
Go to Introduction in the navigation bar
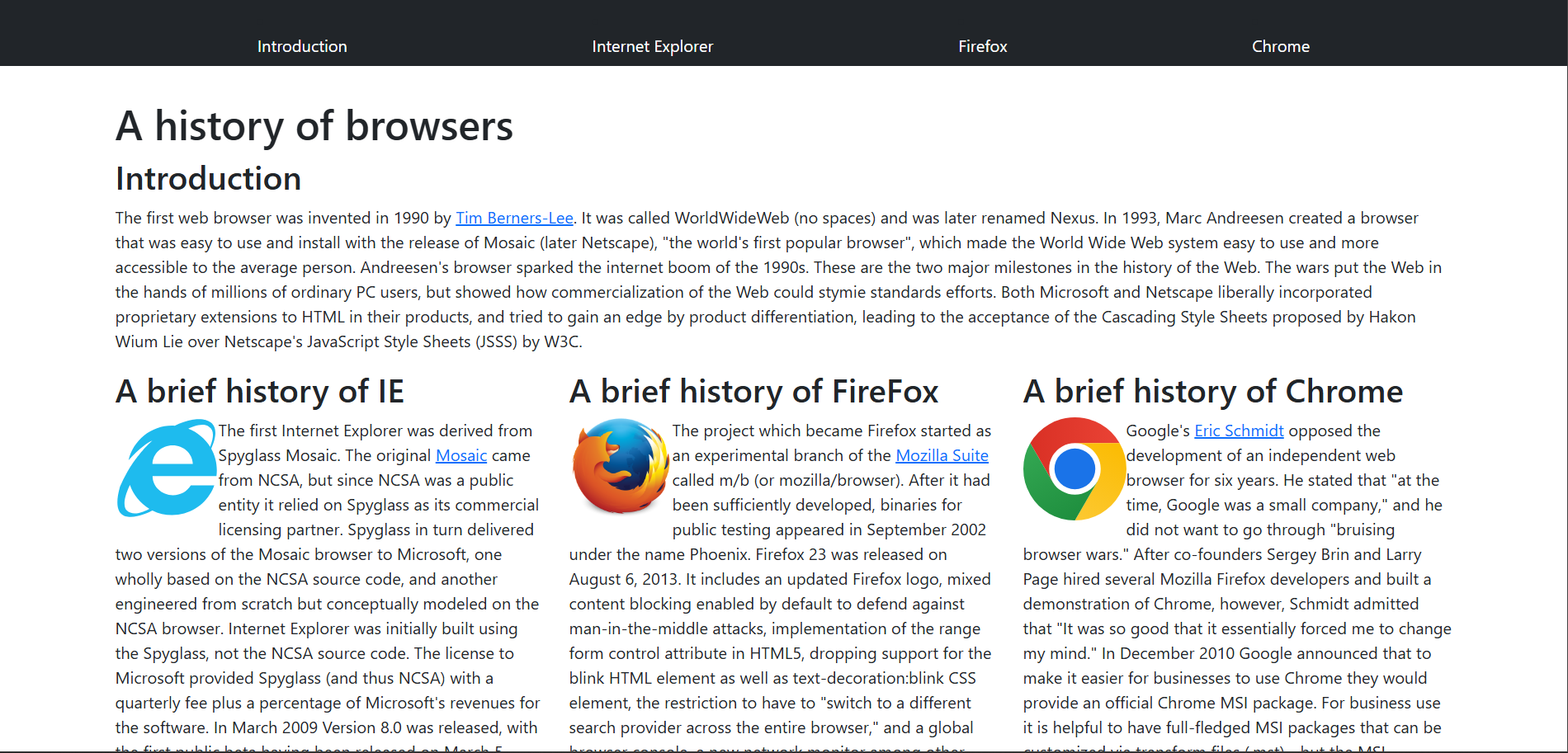tap(302, 46)
